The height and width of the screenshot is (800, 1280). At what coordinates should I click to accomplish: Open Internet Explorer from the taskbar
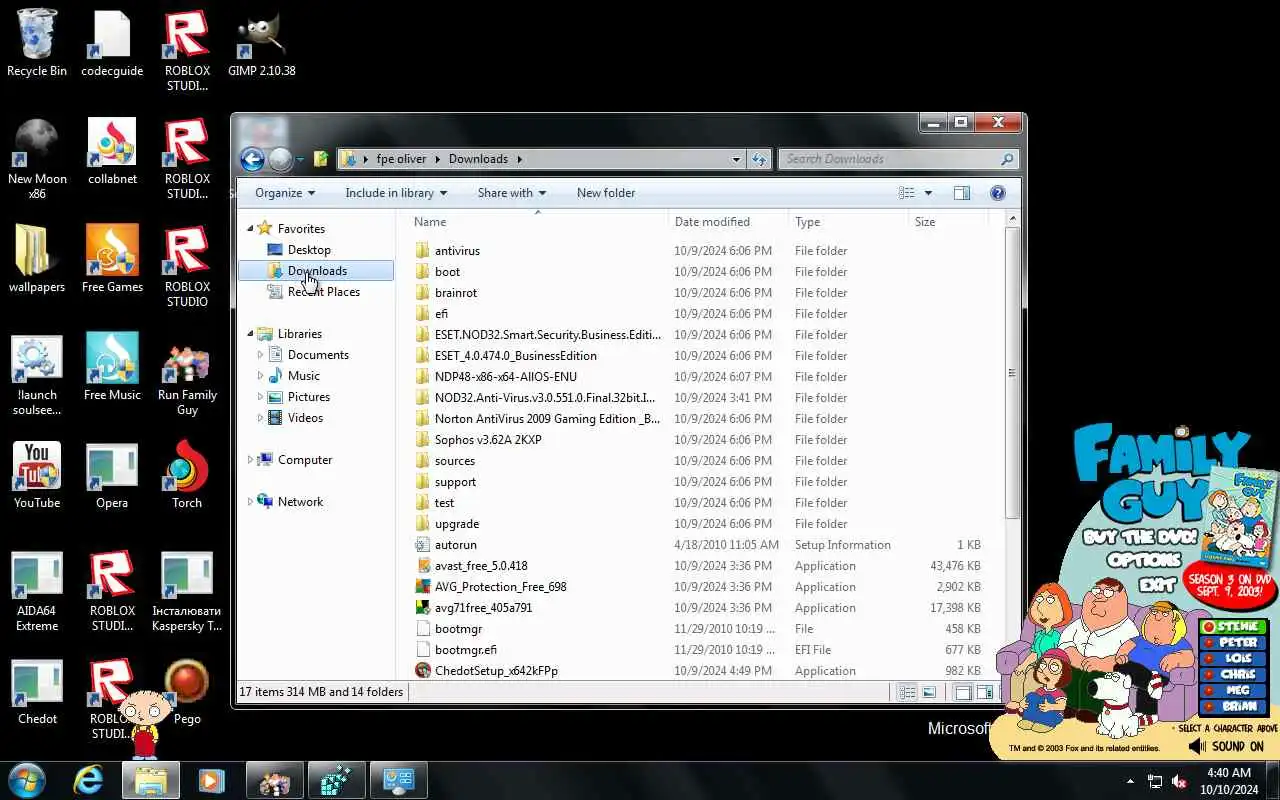[88, 780]
